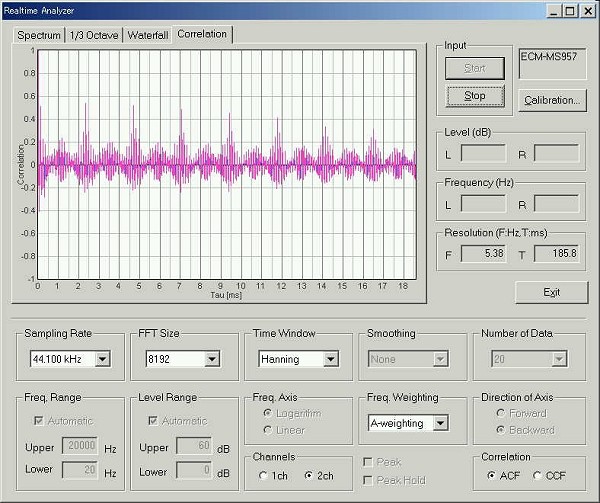Click the Level R readout field
600x503 pixels.
[557, 153]
